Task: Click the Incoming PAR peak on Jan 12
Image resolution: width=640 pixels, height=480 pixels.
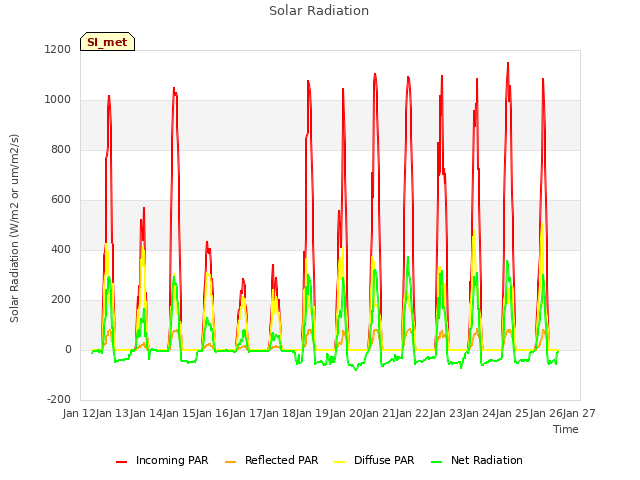Action: pyautogui.click(x=109, y=96)
